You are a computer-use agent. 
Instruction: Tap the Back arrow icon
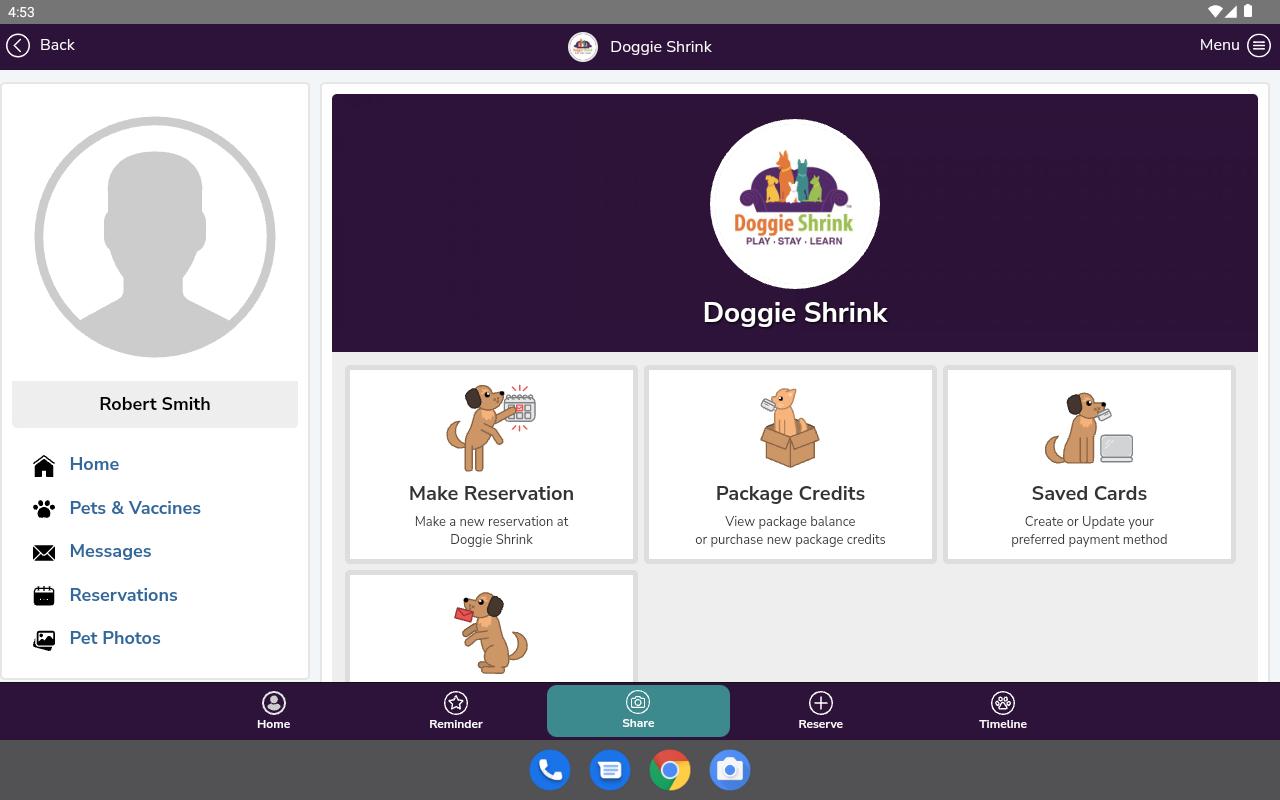tap(18, 45)
